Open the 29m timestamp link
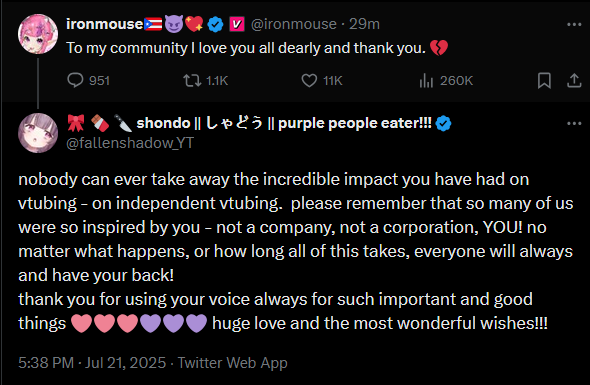 point(364,24)
